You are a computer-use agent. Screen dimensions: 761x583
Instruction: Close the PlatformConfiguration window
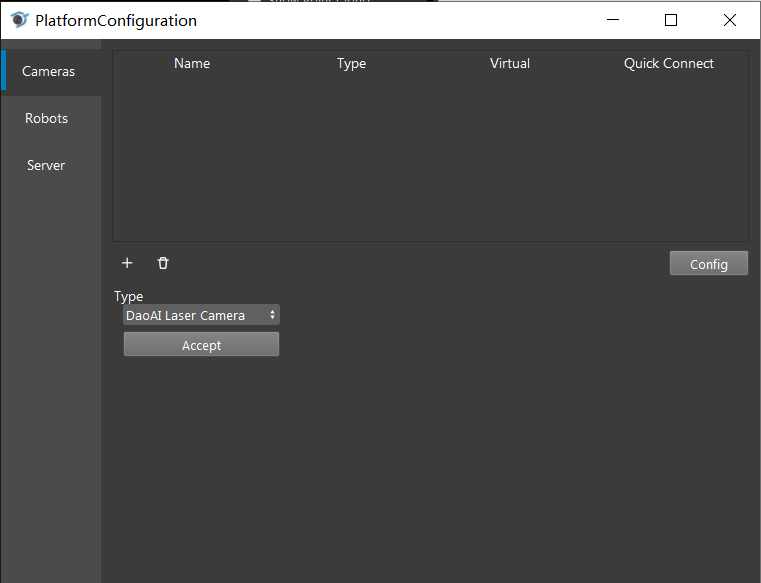pyautogui.click(x=729, y=20)
